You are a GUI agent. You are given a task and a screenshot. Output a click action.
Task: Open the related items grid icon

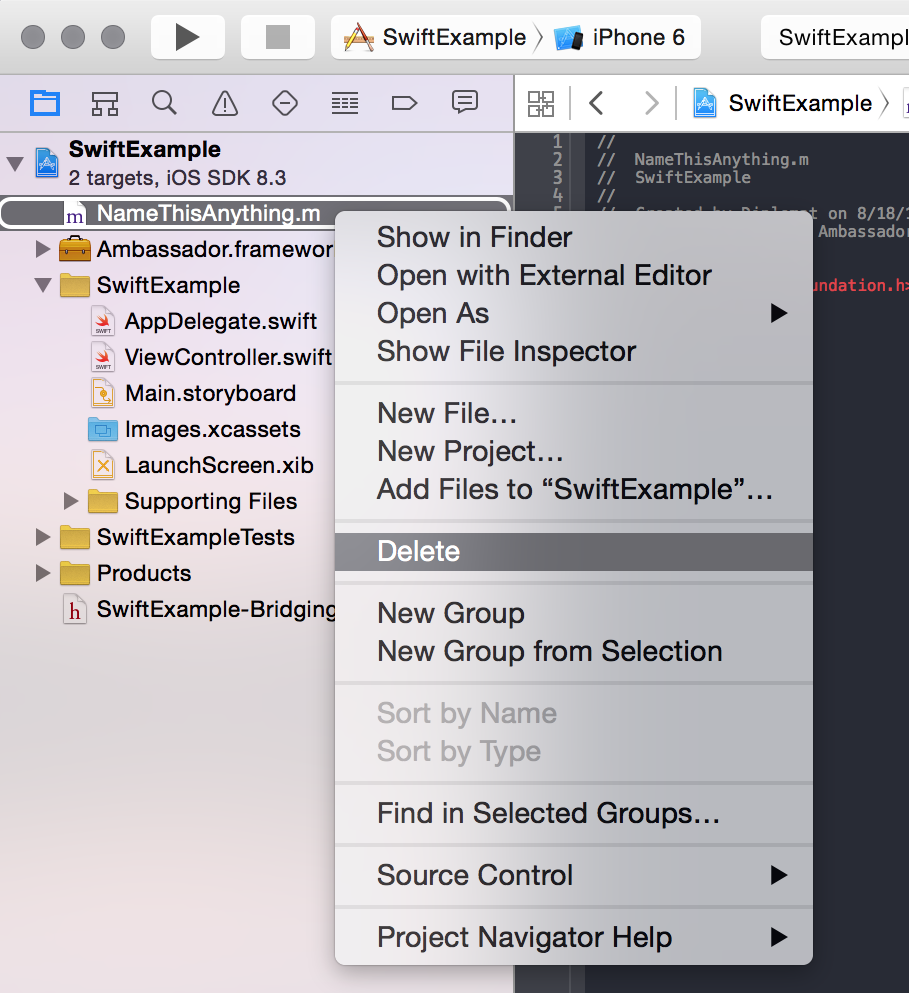541,103
